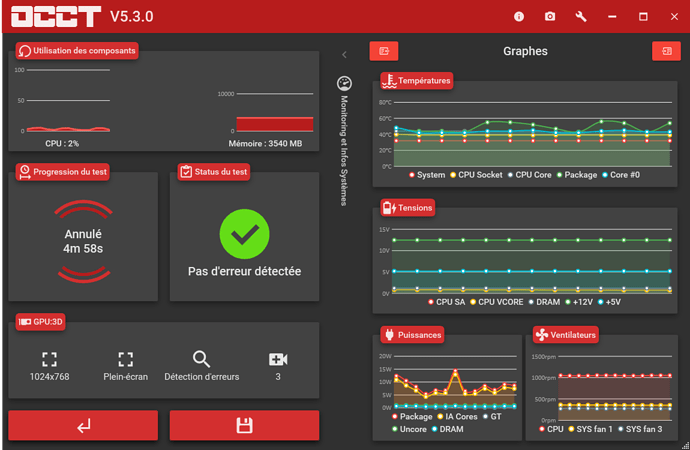Toggle the CPU VCORE legend entry

pos(496,302)
